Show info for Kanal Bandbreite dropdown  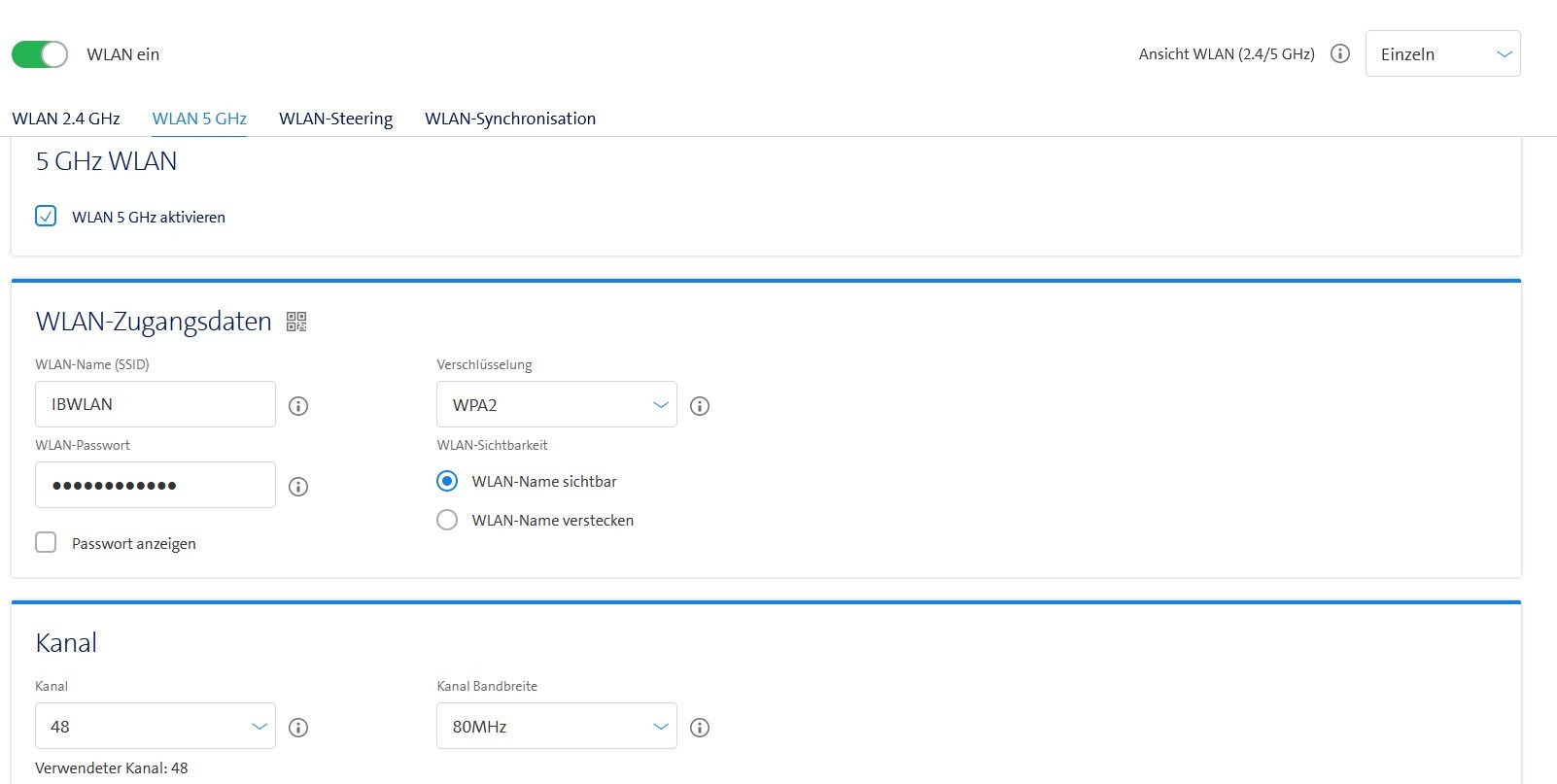pos(699,728)
